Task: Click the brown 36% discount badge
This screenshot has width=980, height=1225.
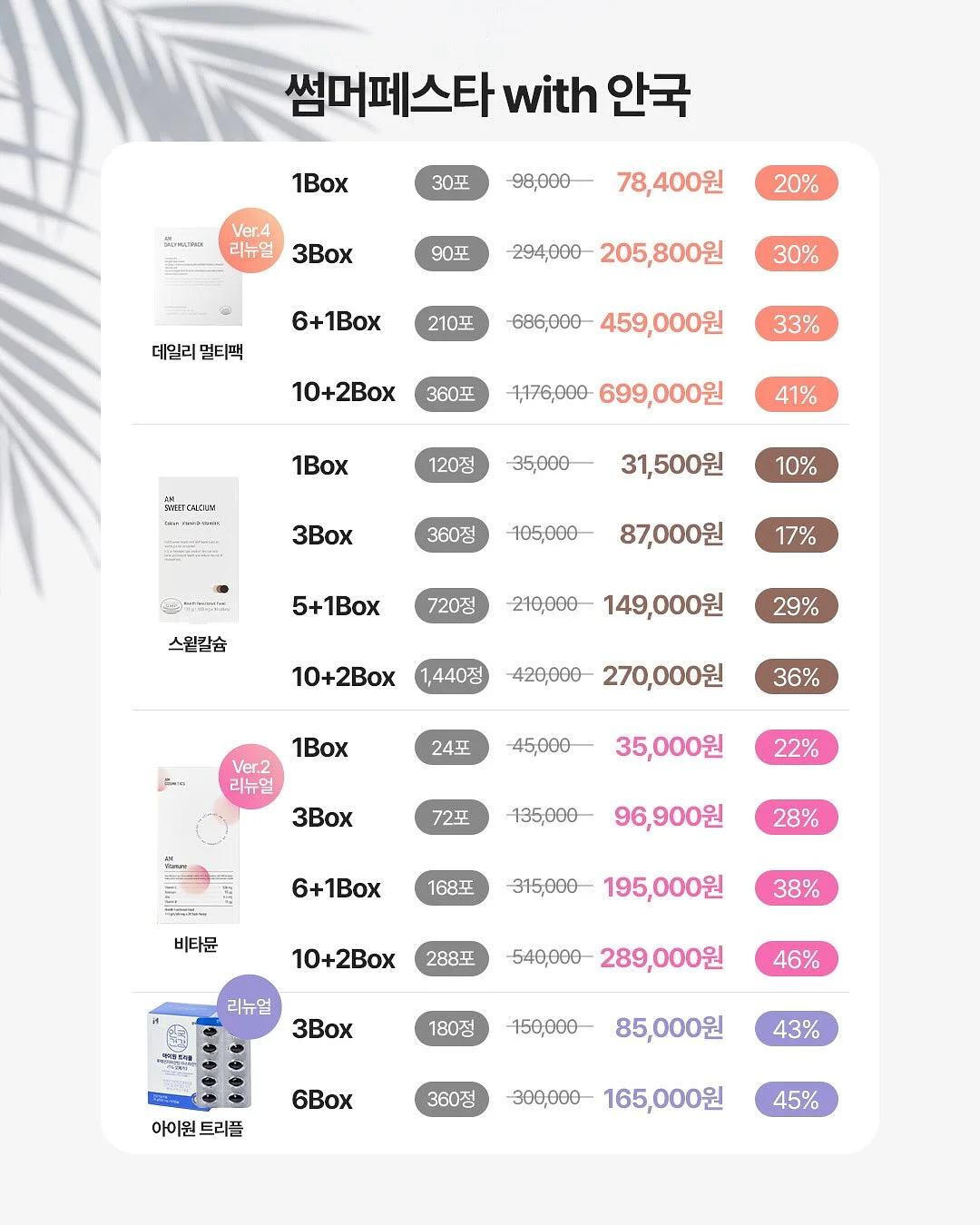Action: (x=796, y=677)
